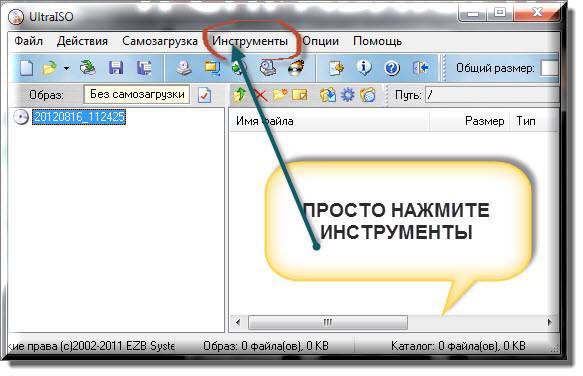Click the Exit door icon
The height and width of the screenshot is (376, 583).
[421, 68]
